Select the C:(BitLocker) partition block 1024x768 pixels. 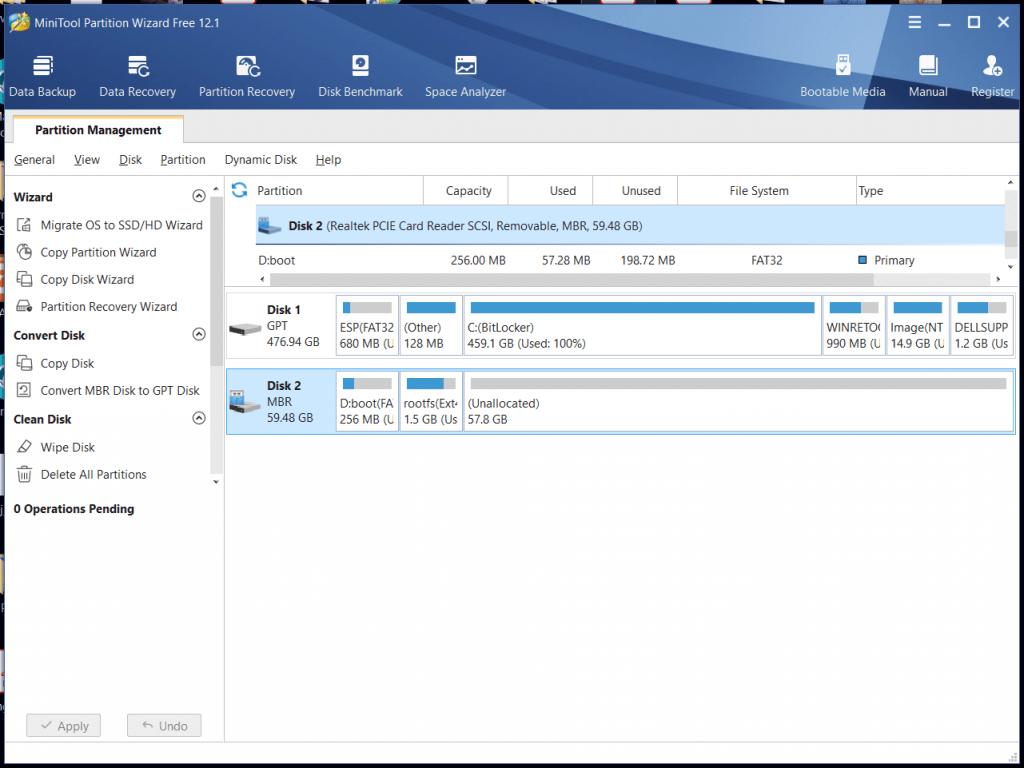(x=643, y=326)
